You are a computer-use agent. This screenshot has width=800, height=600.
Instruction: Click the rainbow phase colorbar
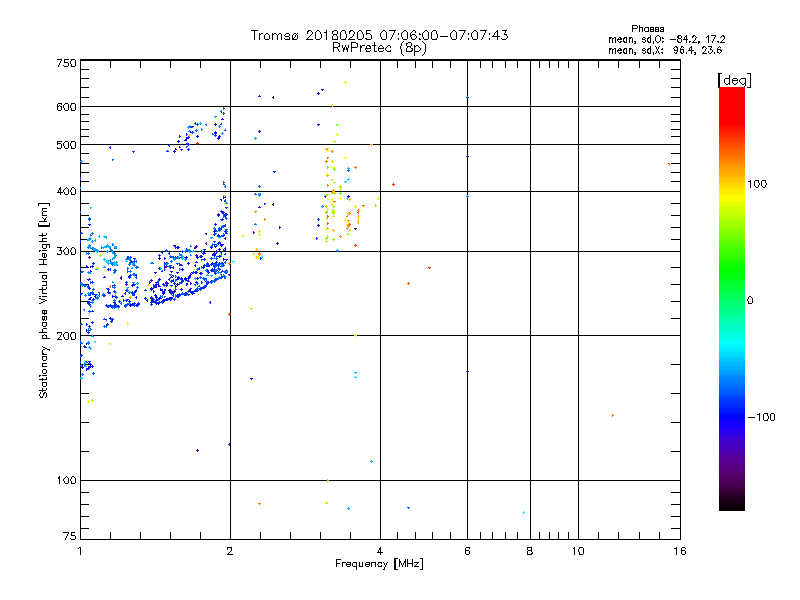(732, 298)
